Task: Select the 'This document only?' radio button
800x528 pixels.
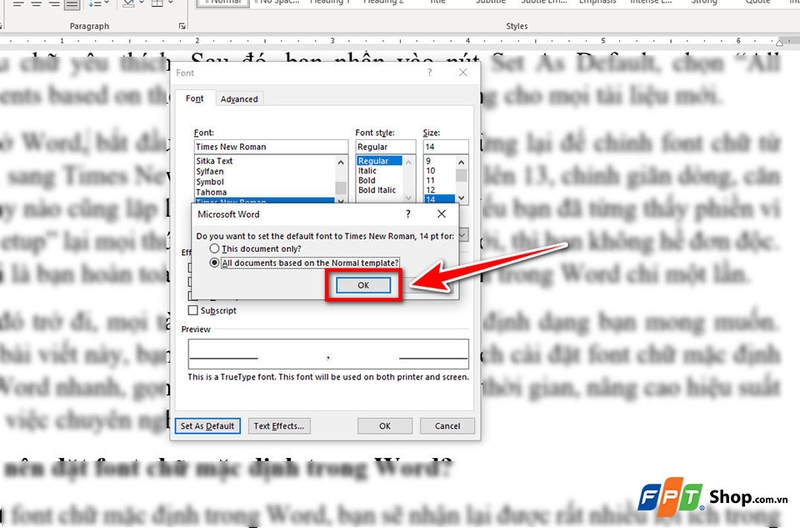Action: (214, 248)
